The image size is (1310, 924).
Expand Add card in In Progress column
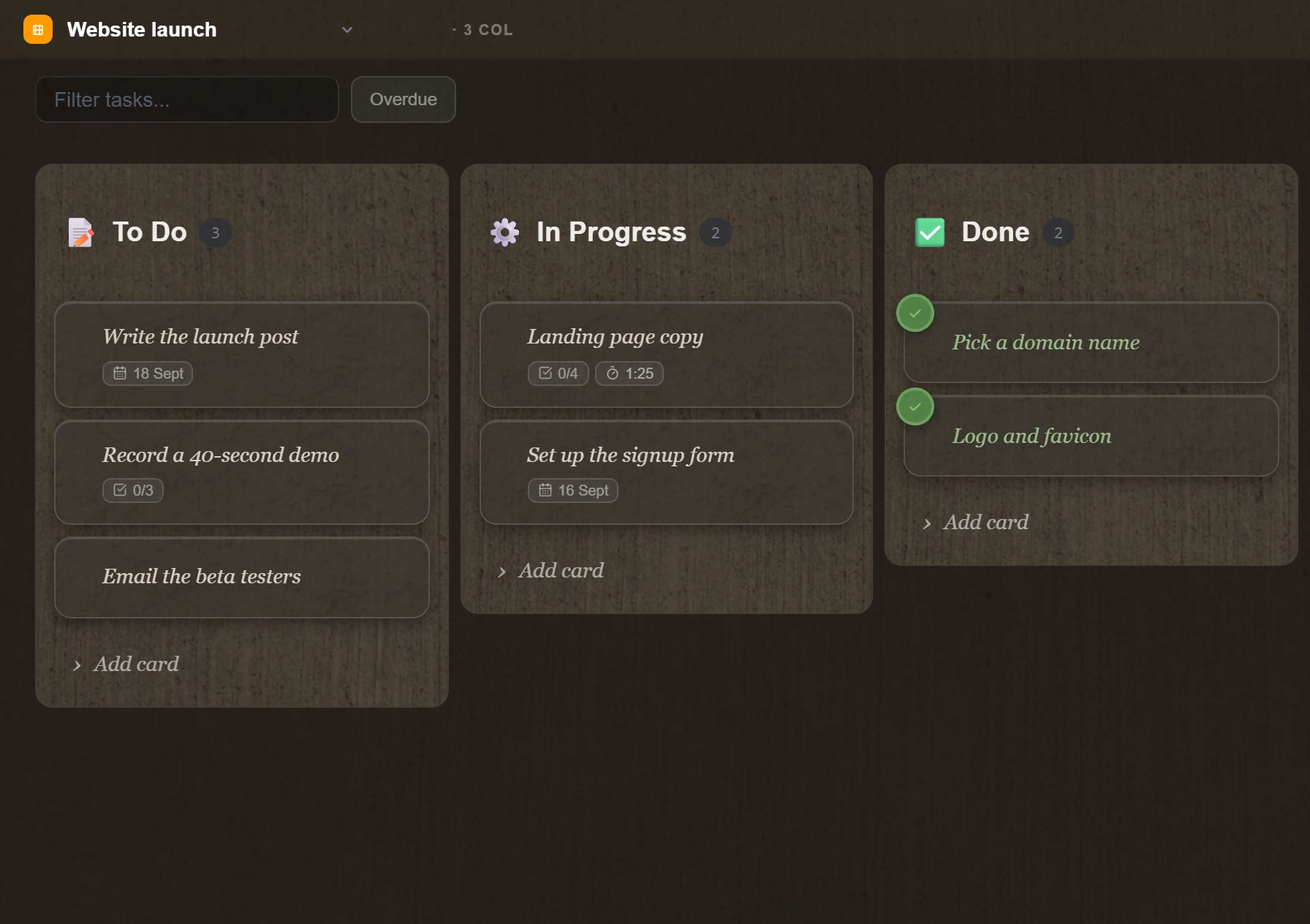(551, 570)
